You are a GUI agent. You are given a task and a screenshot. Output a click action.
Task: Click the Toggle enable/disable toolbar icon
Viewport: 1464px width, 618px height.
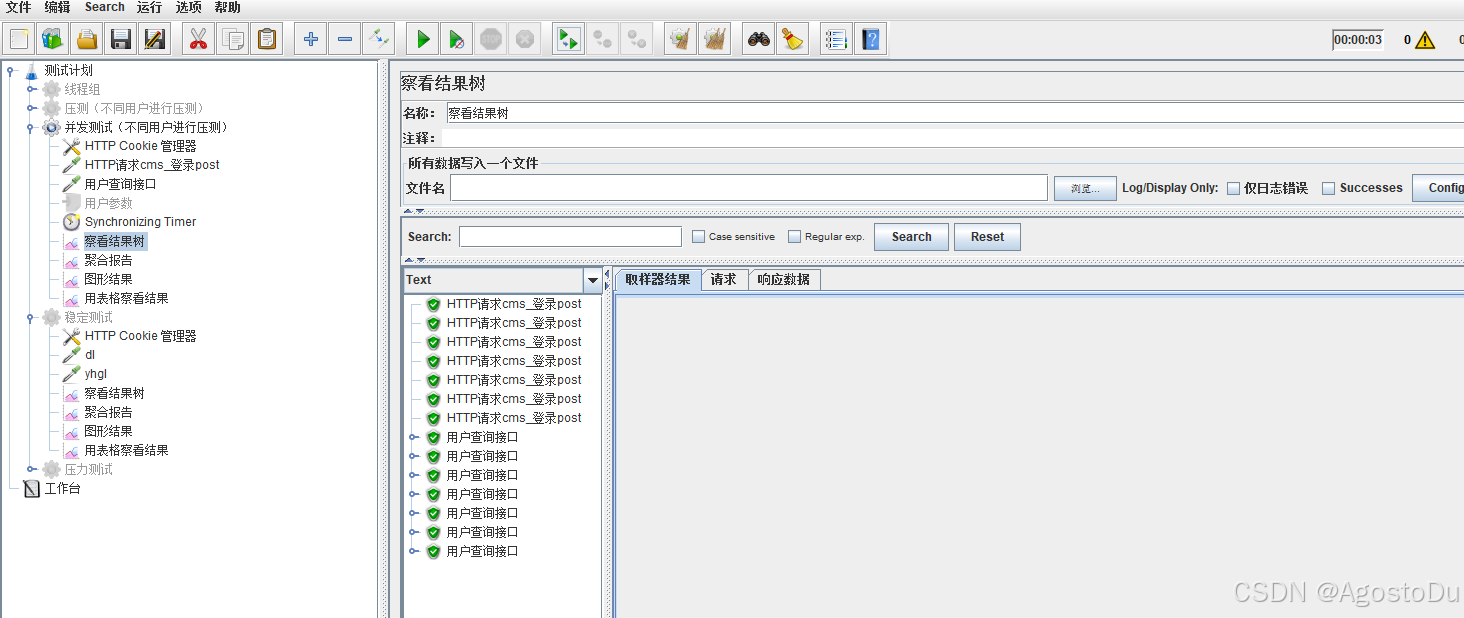pyautogui.click(x=379, y=39)
